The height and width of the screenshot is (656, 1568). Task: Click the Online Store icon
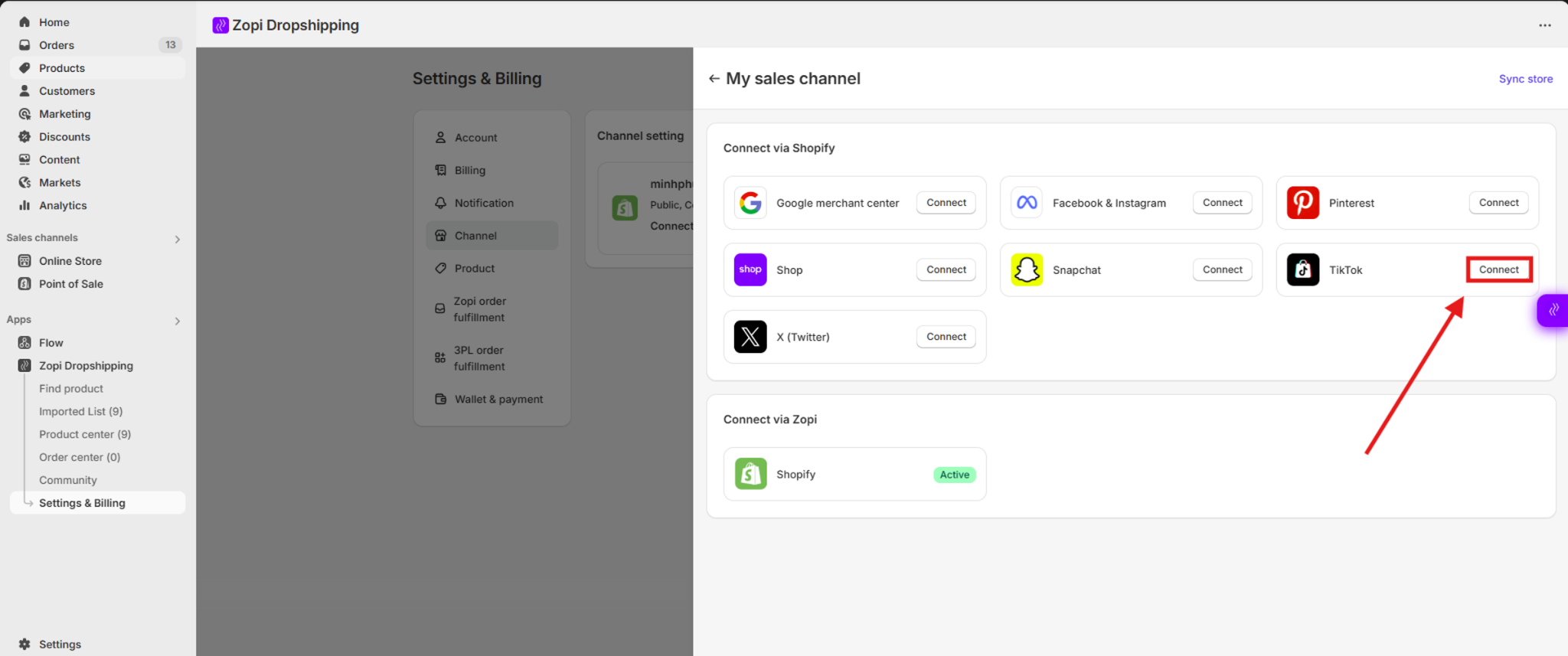tap(24, 261)
